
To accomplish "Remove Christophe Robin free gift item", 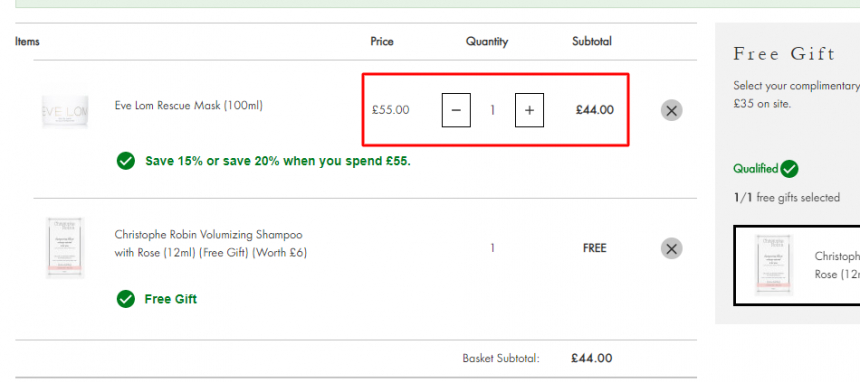I will (671, 248).
